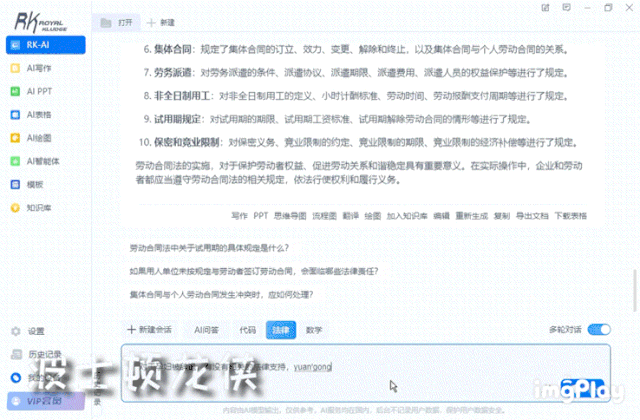
Task: Open the AI PPT sidebar item
Action: [31, 91]
